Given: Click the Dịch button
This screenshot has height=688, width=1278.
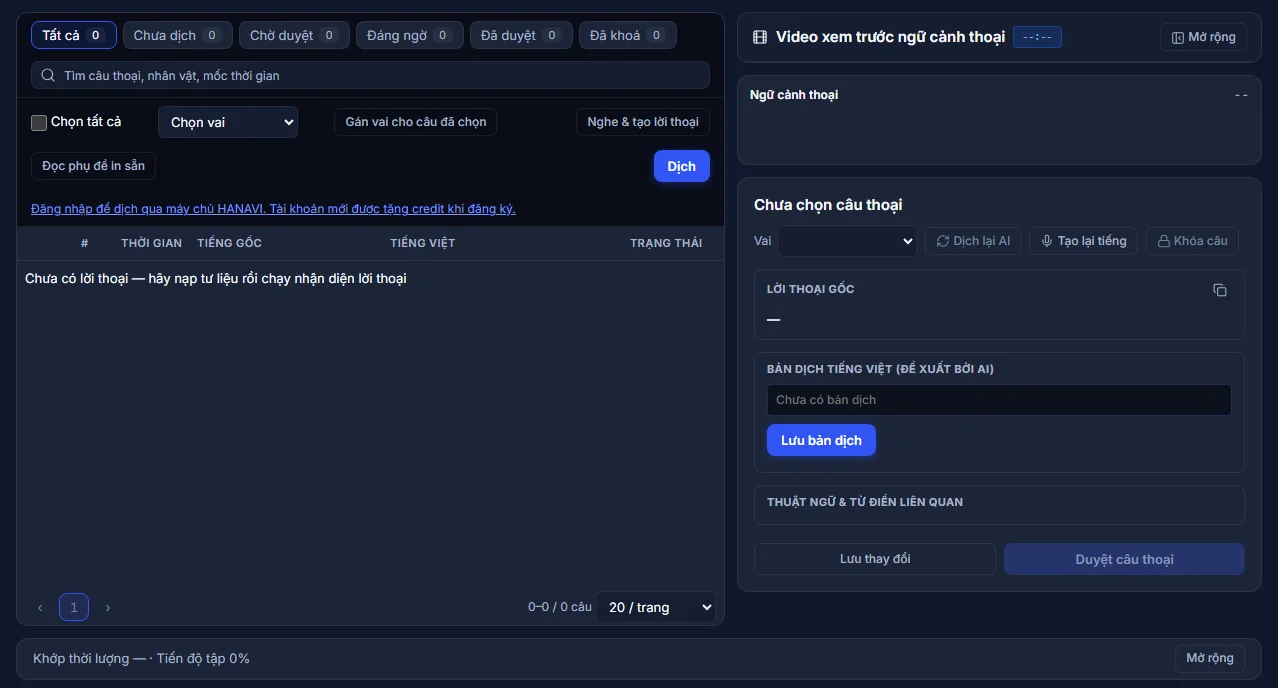Looking at the screenshot, I should tap(682, 166).
